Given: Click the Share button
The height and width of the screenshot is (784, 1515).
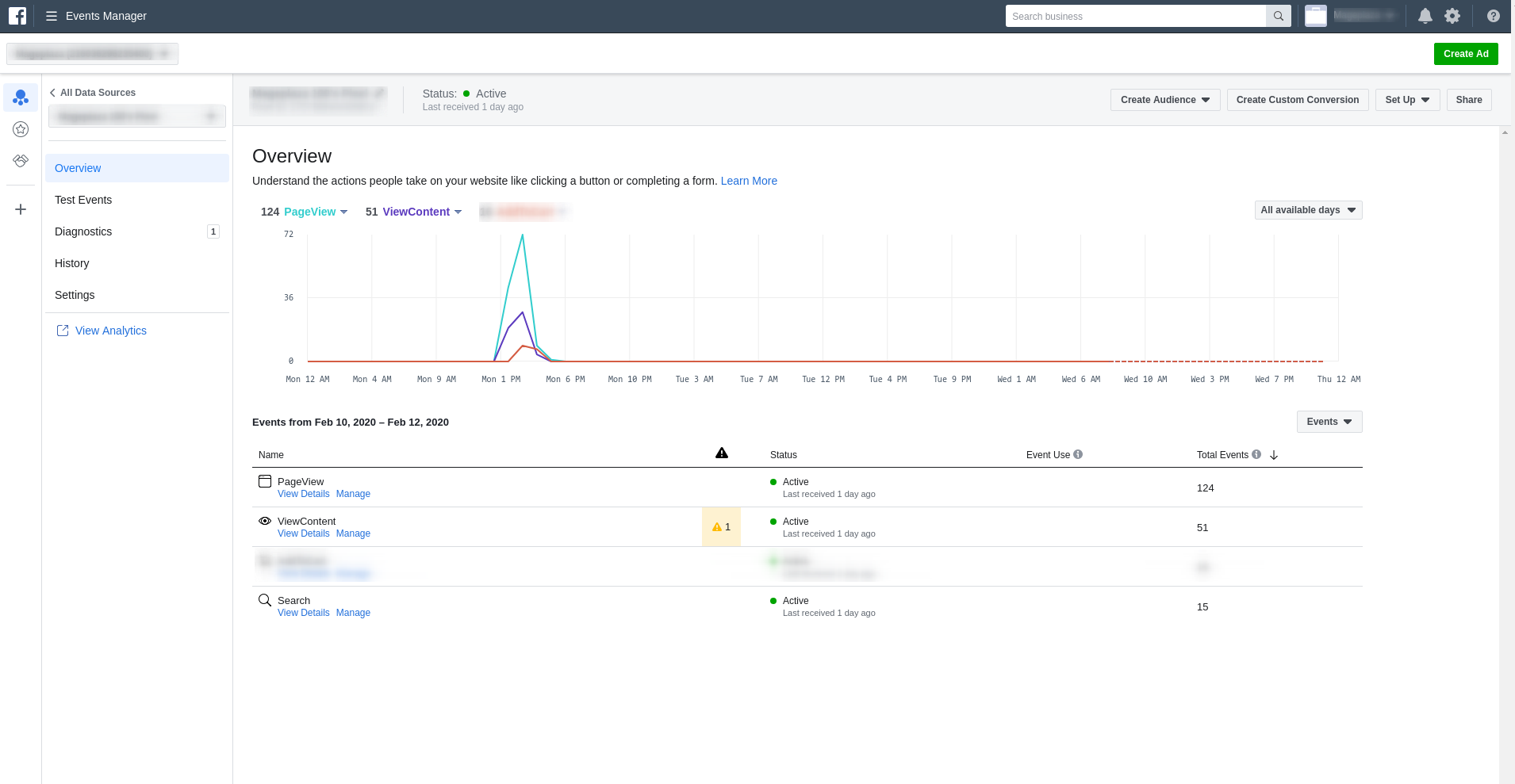Looking at the screenshot, I should [1469, 100].
